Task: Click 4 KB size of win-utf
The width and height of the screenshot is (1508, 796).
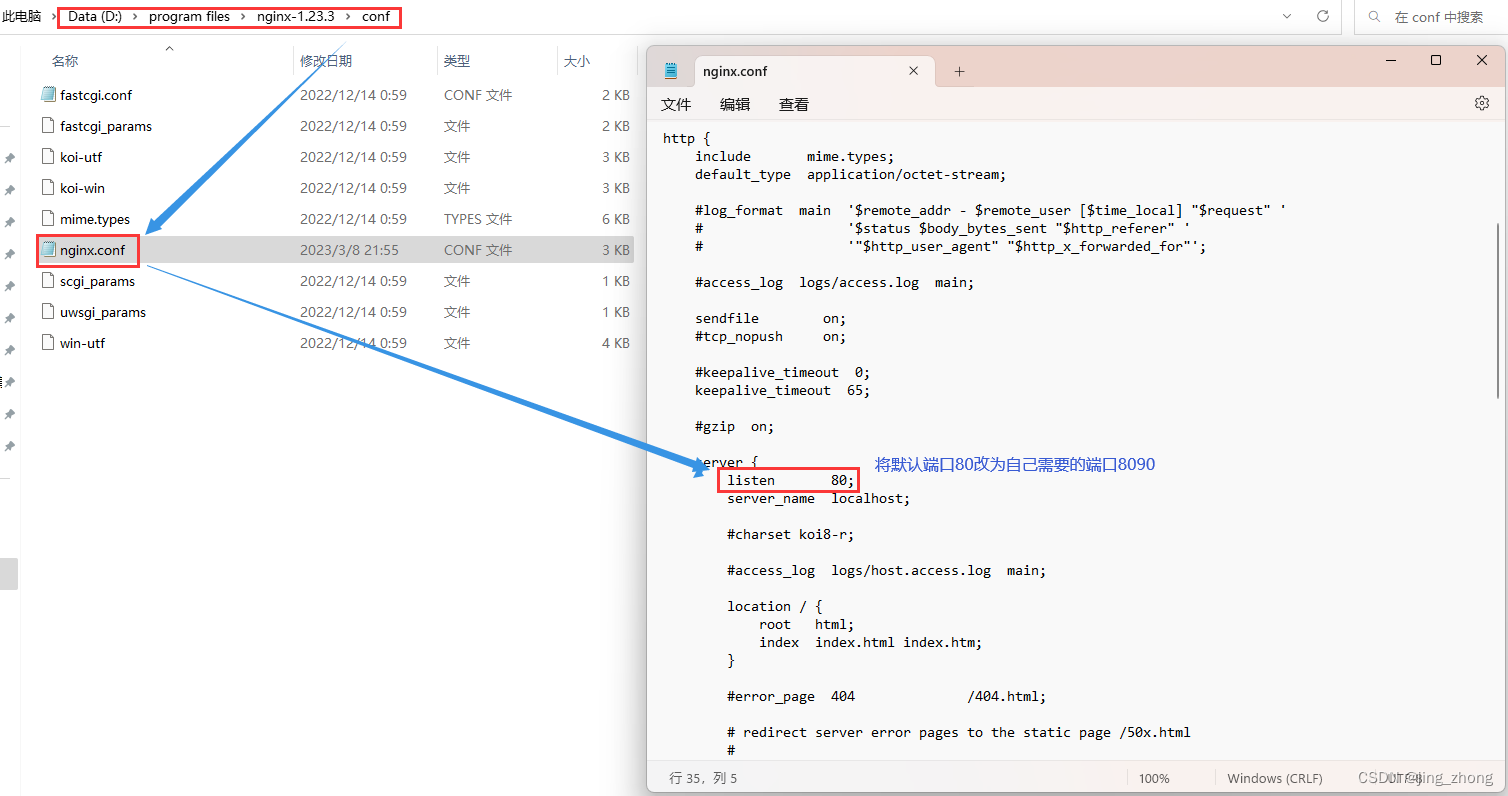Action: [616, 343]
